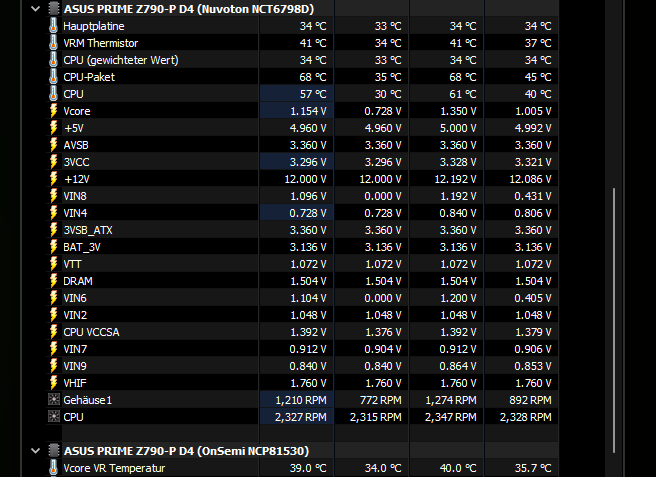This screenshot has height=477, width=656.
Task: Click the thermometer icon beside CPU temperature
Action: point(53,94)
